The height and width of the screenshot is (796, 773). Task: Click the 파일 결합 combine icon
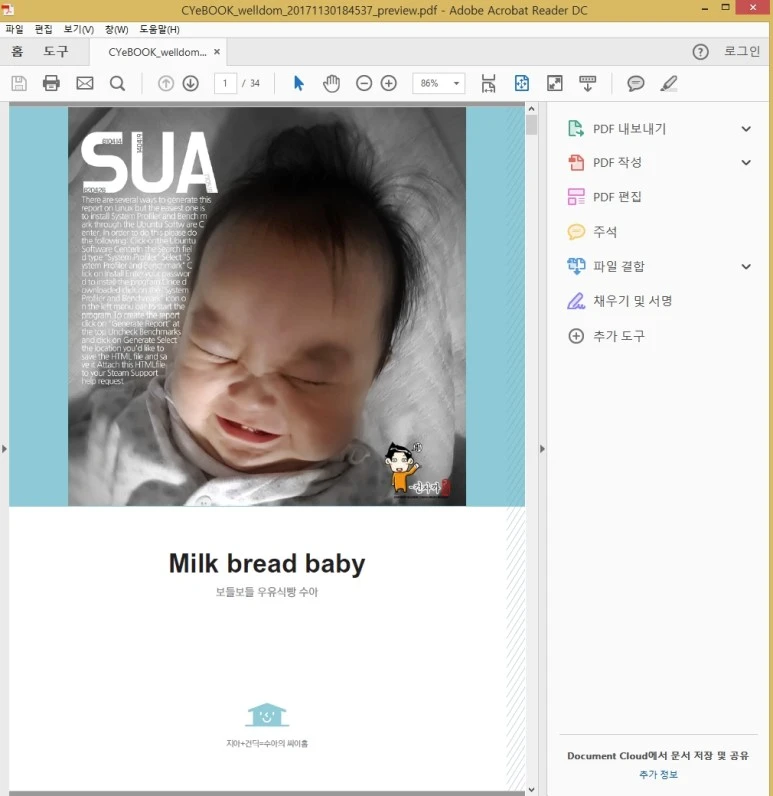click(x=576, y=266)
